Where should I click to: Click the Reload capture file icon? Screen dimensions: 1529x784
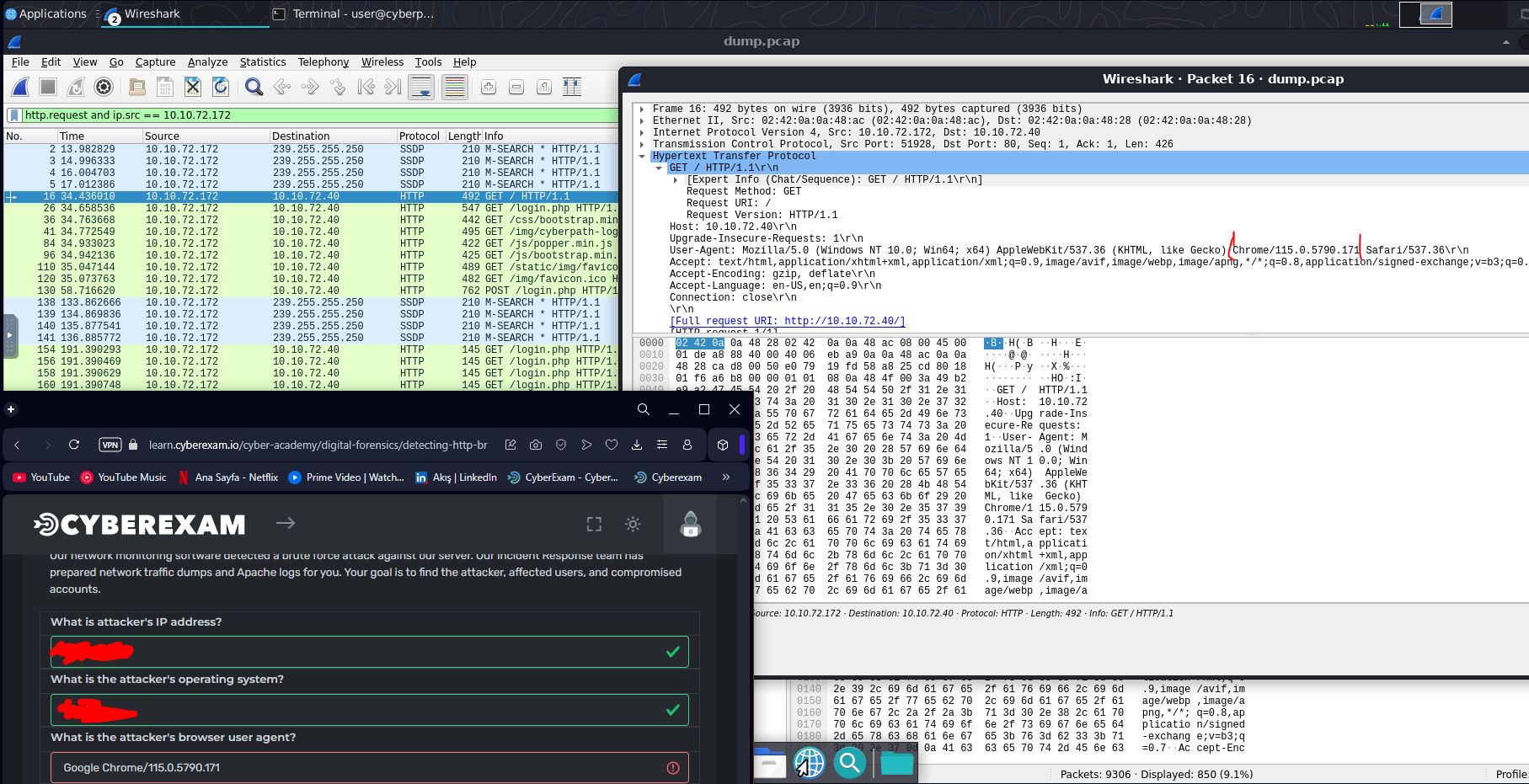(x=221, y=87)
